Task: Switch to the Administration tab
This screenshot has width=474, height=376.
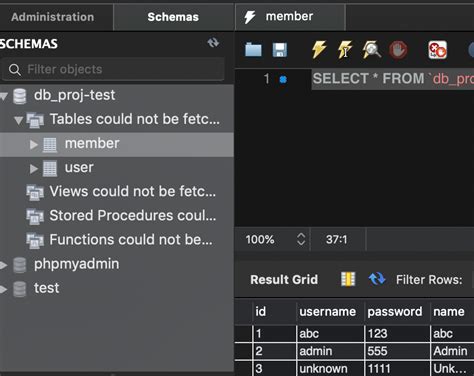Action: (x=53, y=17)
